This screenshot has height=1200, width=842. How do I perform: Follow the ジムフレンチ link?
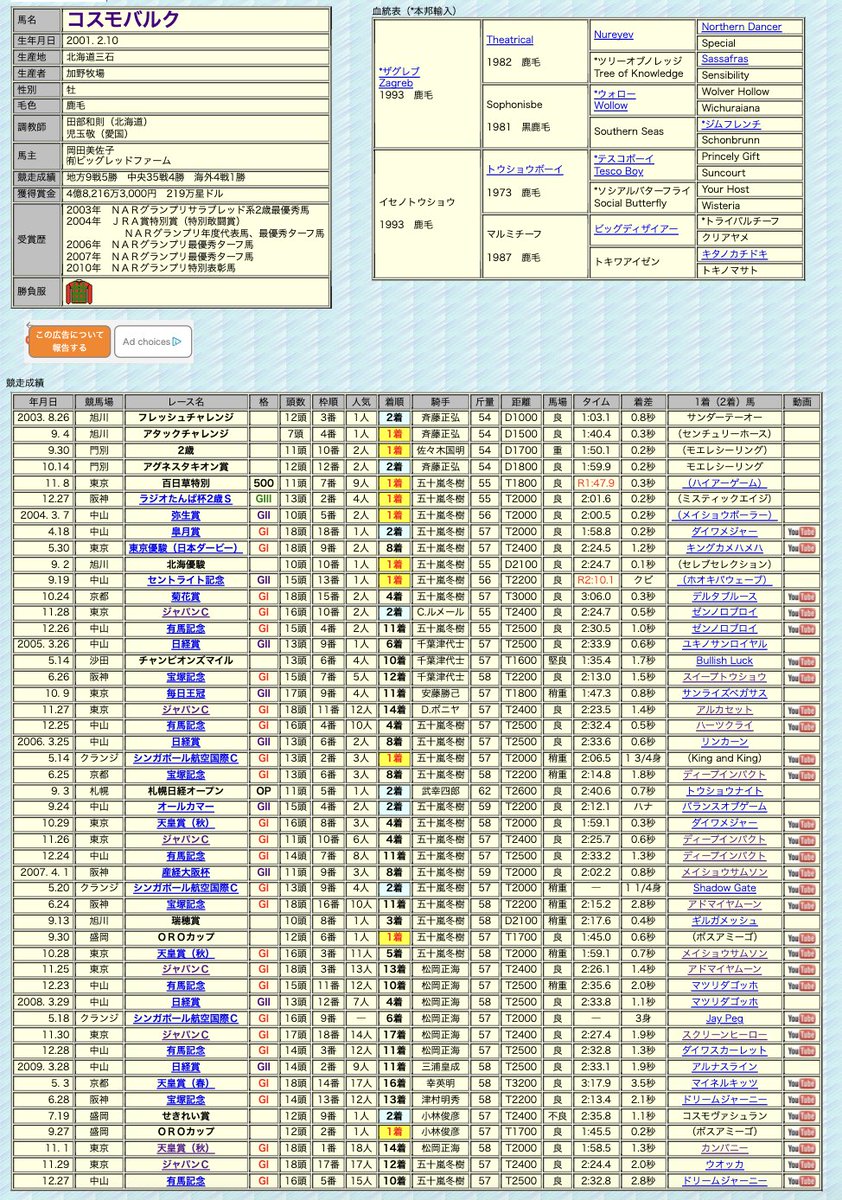click(x=731, y=125)
